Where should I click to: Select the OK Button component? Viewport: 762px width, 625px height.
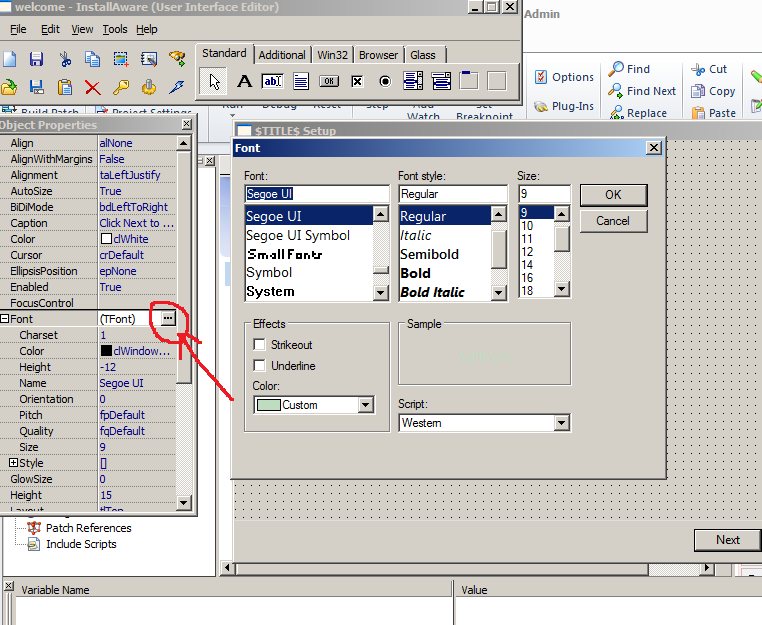point(329,81)
